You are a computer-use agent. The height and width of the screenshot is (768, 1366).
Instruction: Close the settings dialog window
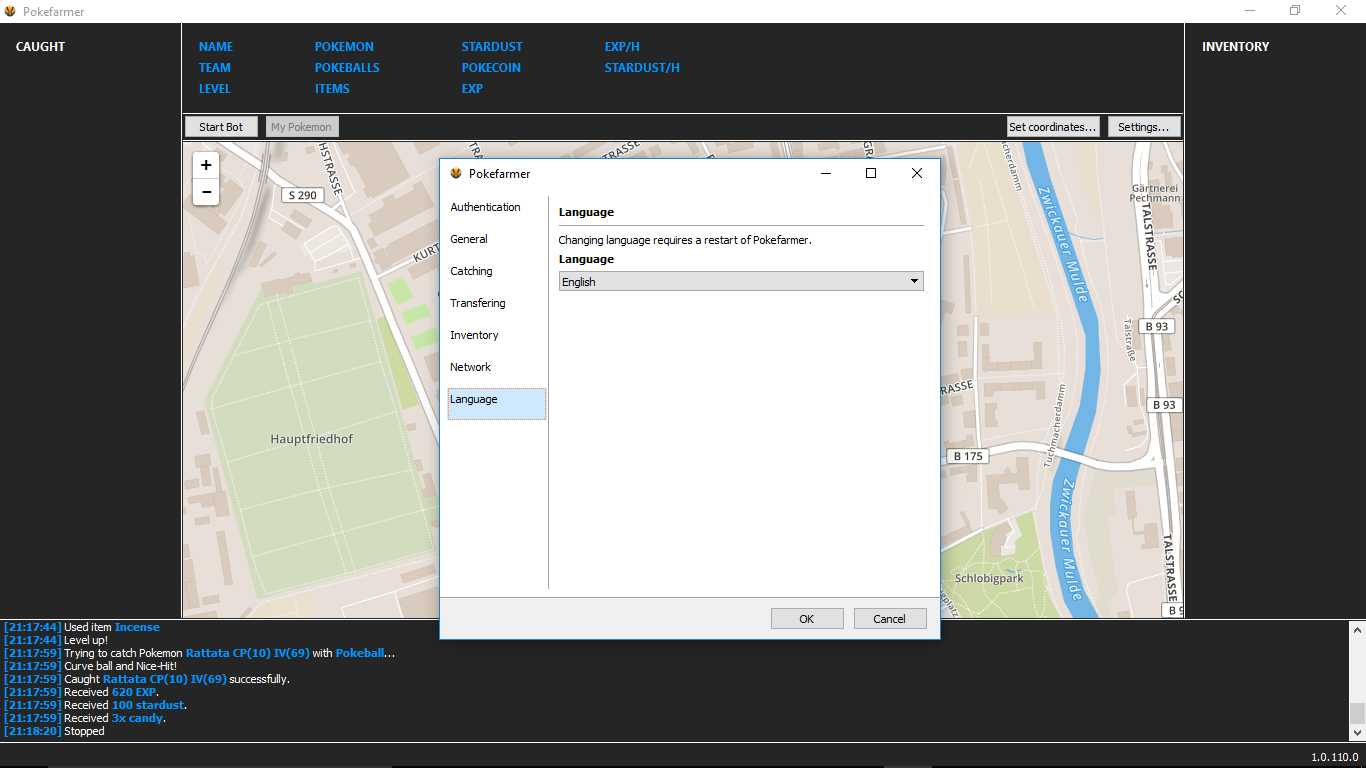tap(916, 173)
